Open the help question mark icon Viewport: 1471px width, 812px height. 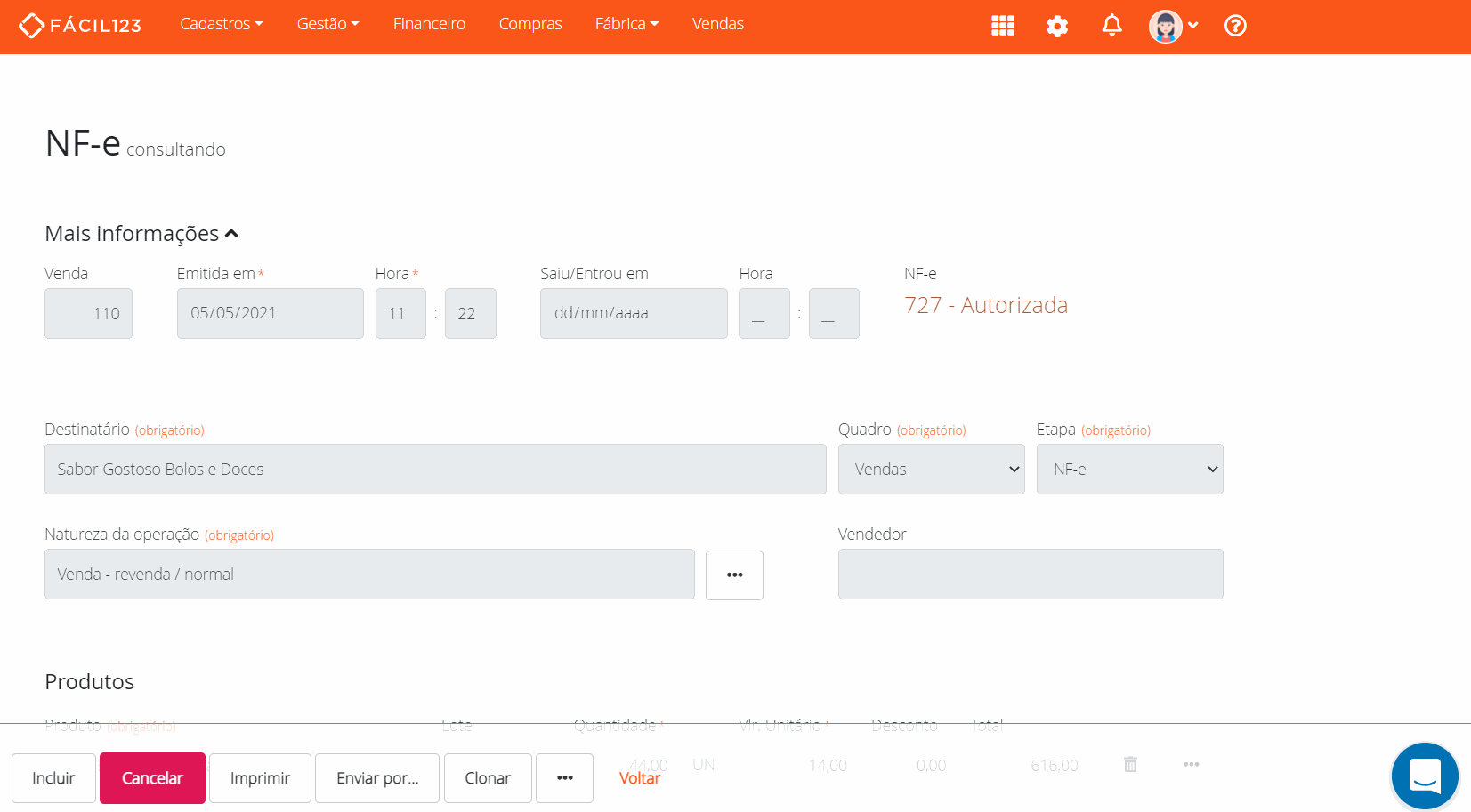1235,26
